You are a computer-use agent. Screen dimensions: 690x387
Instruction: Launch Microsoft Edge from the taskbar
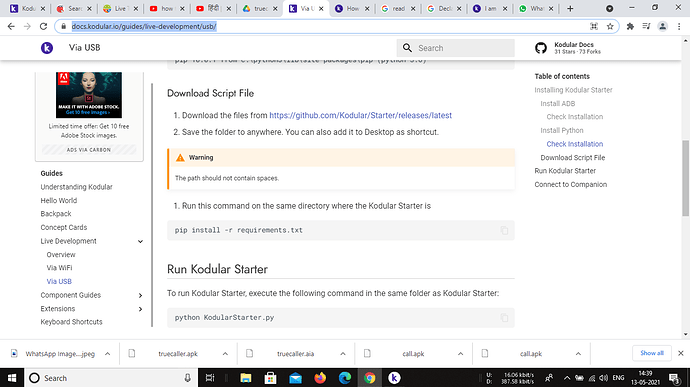[345, 378]
